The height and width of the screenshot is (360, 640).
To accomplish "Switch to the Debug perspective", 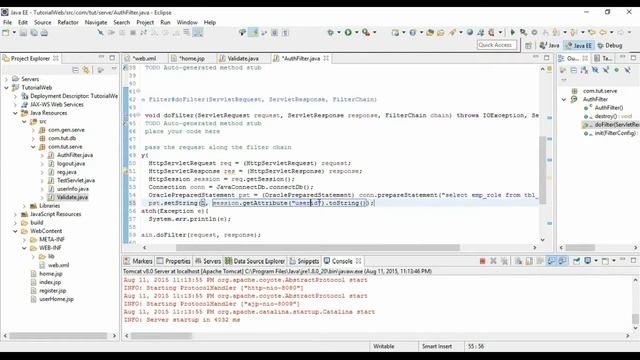I will point(610,45).
